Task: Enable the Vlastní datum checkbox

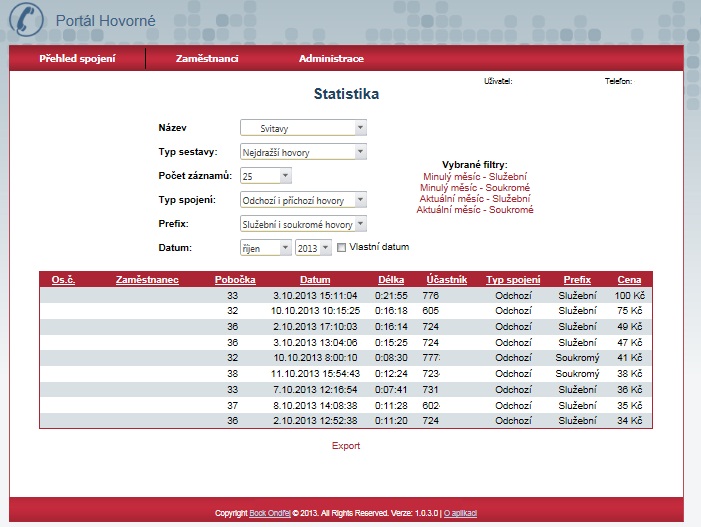Action: 341,247
